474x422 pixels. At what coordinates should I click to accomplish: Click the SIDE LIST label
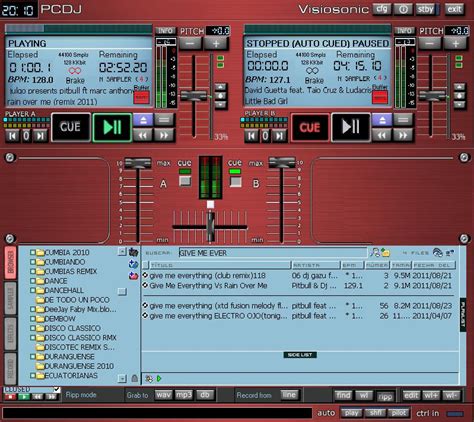click(300, 355)
